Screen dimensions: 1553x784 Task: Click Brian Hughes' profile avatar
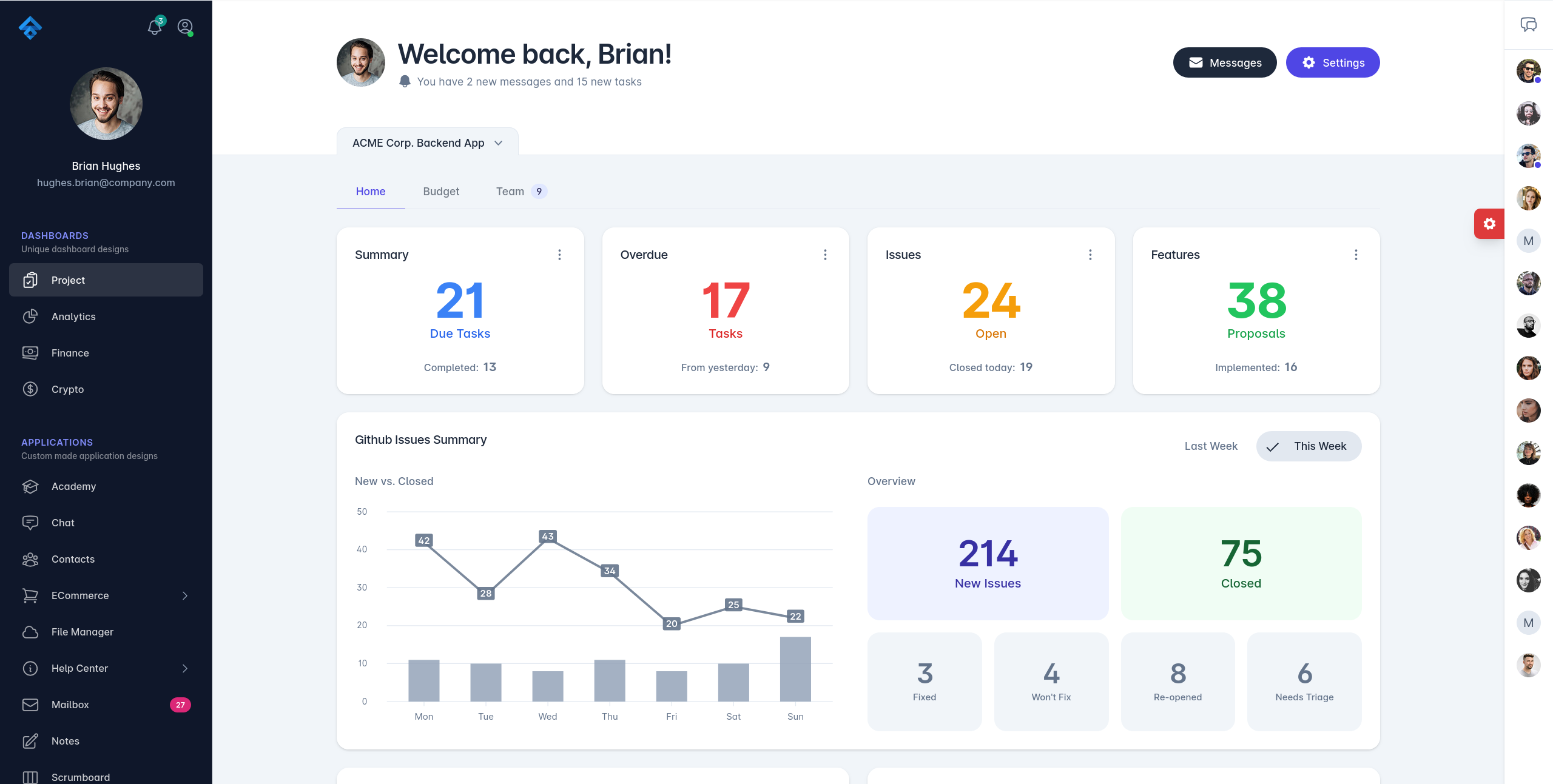106,104
